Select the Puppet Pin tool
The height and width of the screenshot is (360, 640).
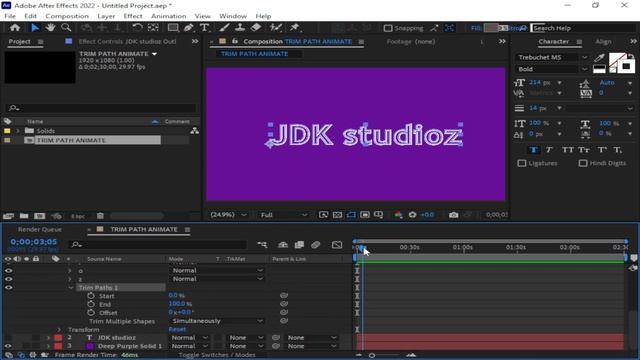pos(294,28)
